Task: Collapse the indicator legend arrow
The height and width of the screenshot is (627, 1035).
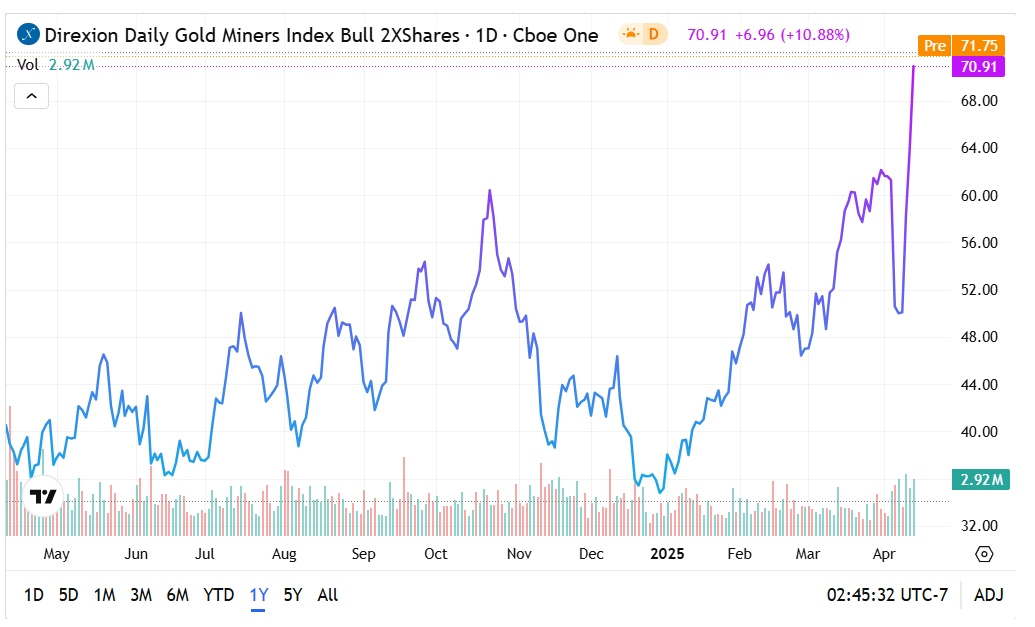Action: 31,96
